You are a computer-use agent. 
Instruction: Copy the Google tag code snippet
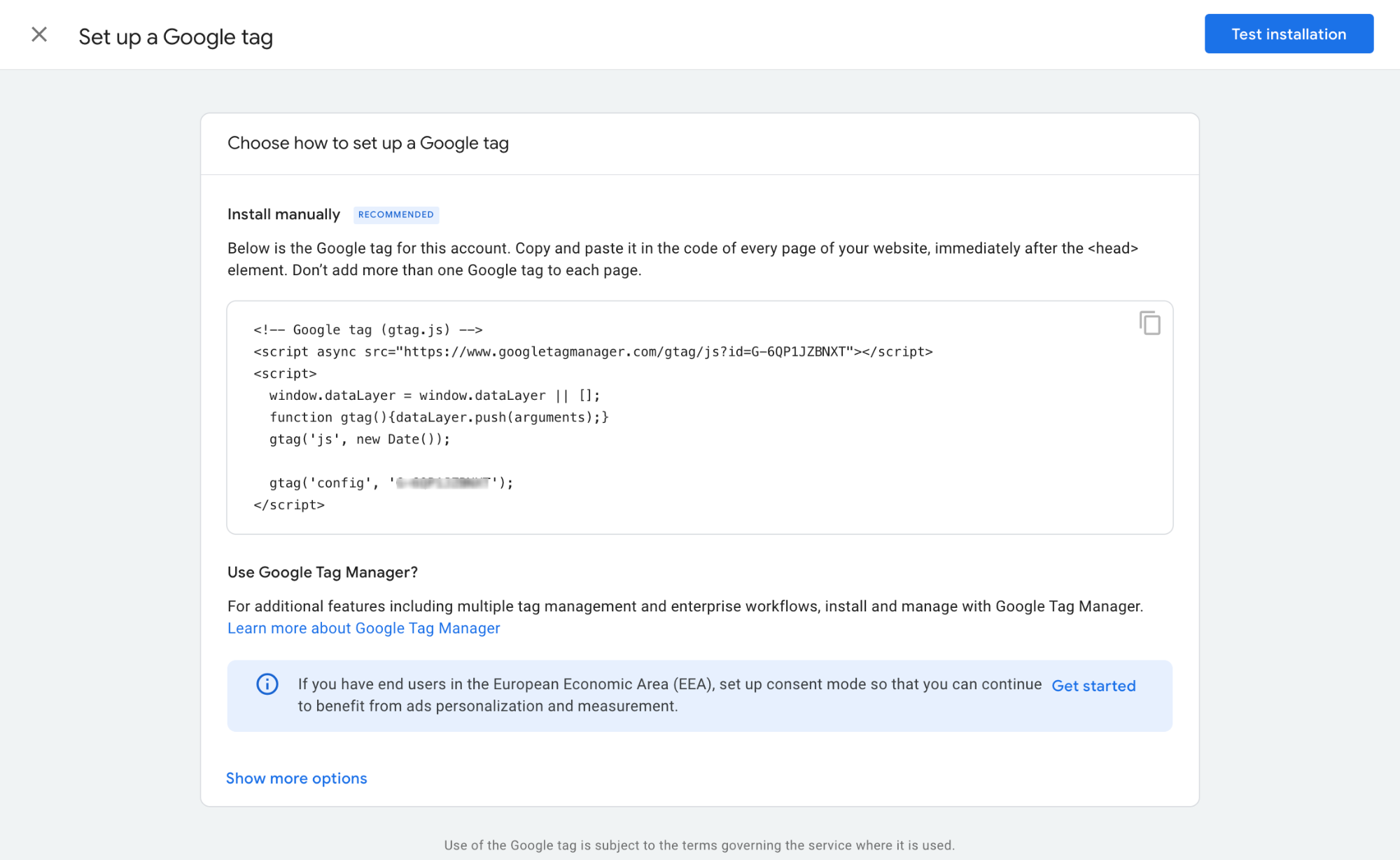(1149, 323)
